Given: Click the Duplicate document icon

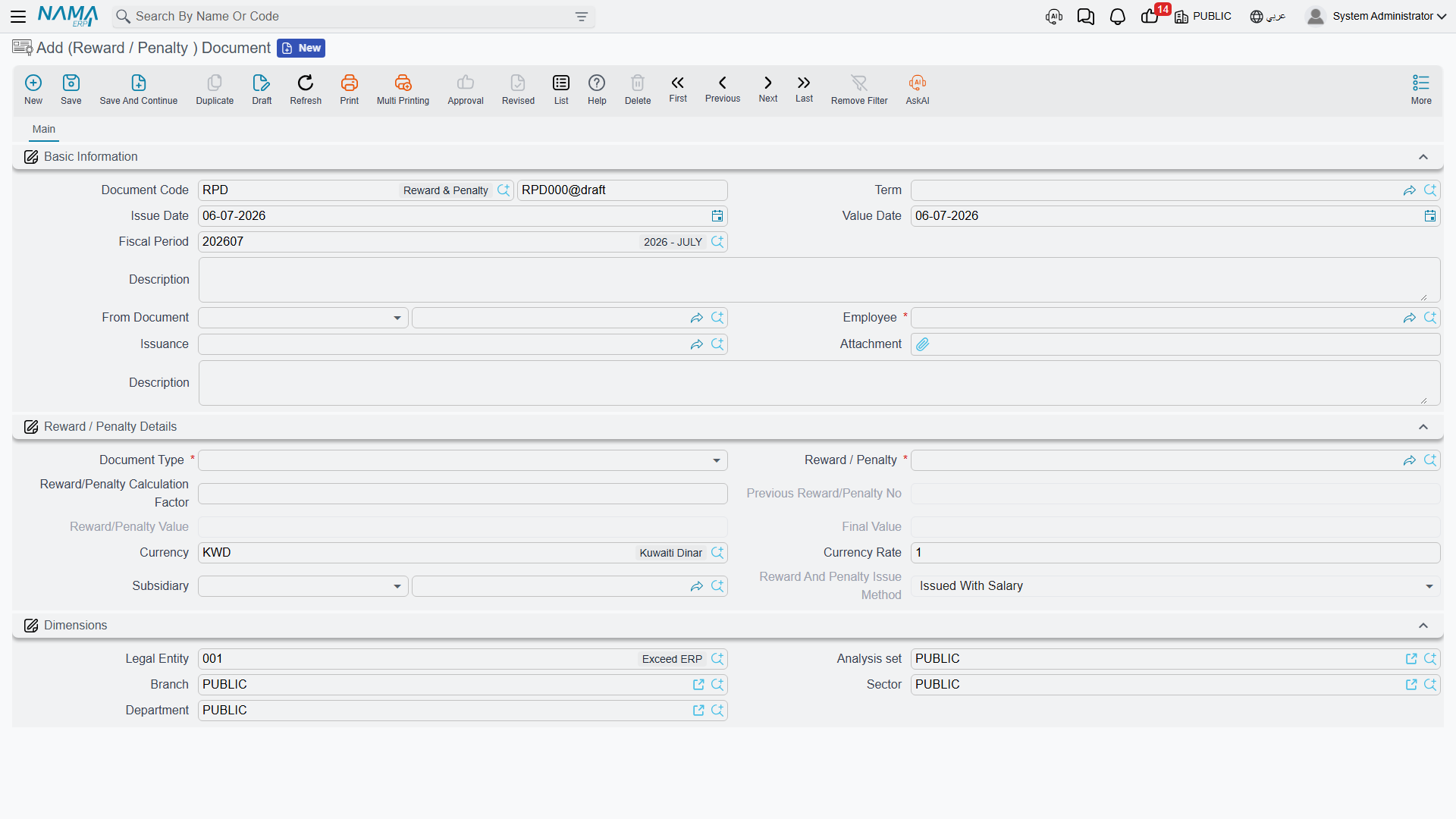Looking at the screenshot, I should click(215, 83).
